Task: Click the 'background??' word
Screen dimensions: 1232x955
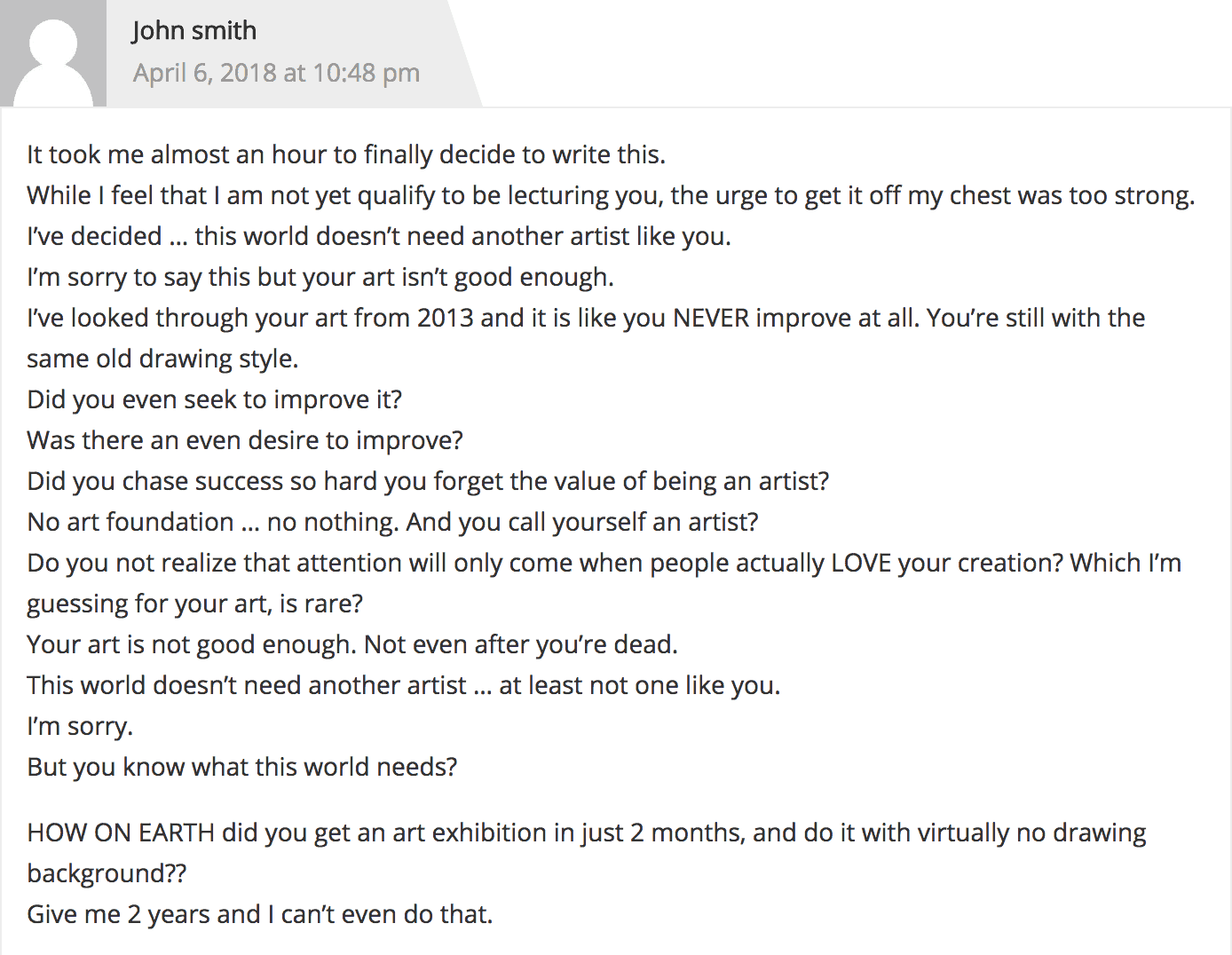Action: coord(107,873)
